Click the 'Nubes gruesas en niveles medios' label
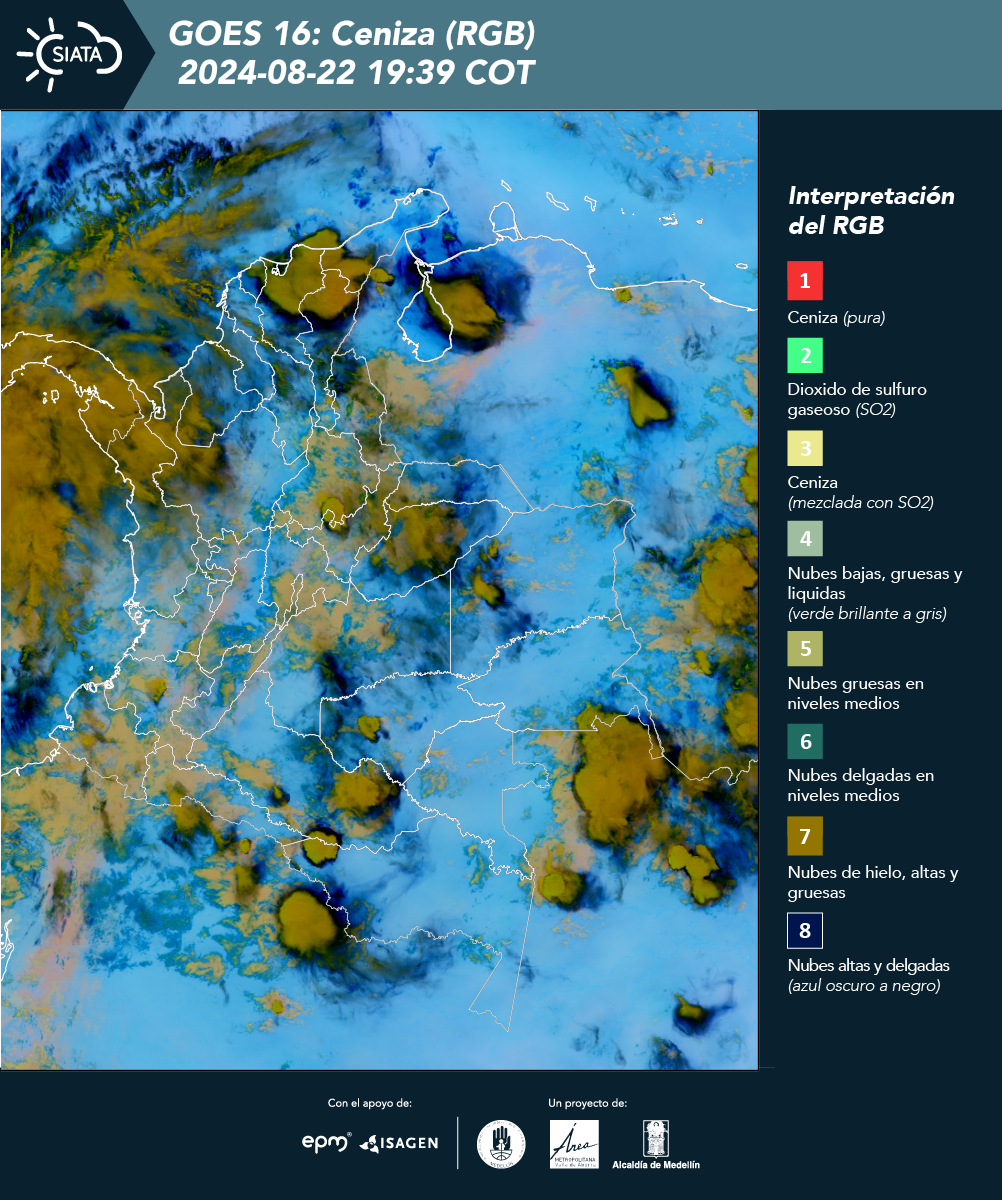This screenshot has height=1200, width=1002. [x=856, y=694]
